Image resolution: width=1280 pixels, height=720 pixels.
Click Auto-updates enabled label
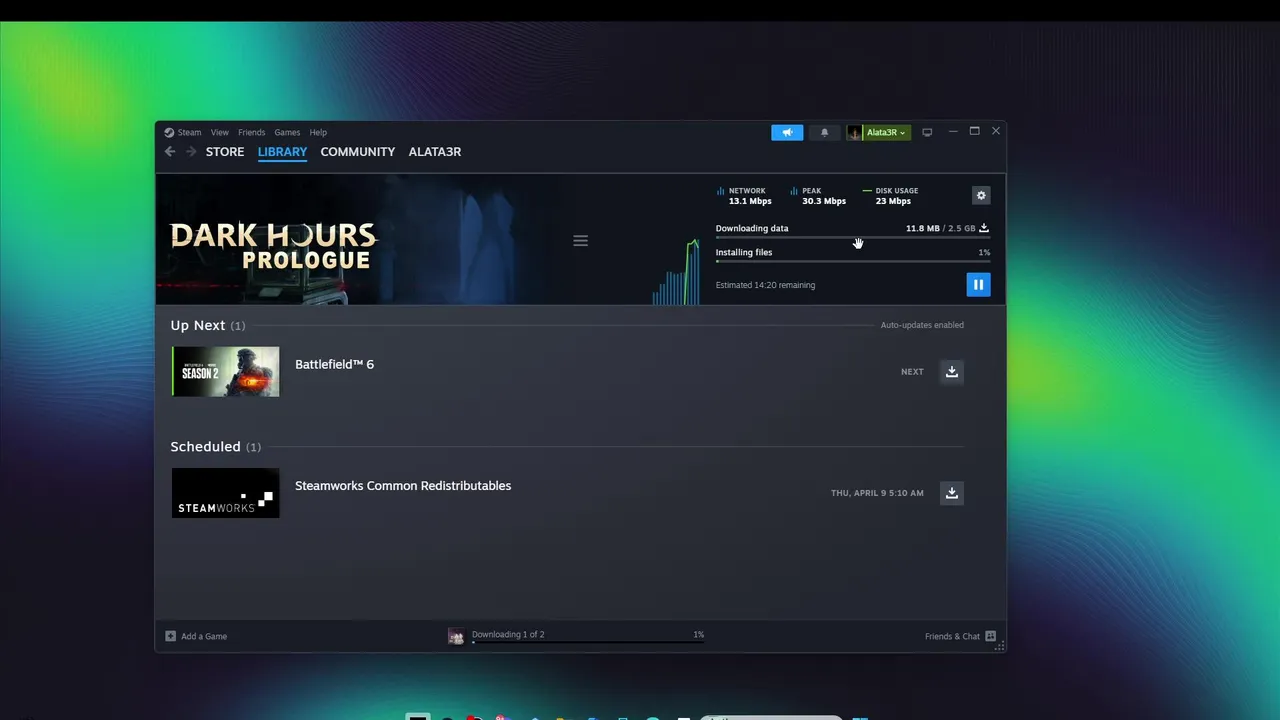click(922, 325)
